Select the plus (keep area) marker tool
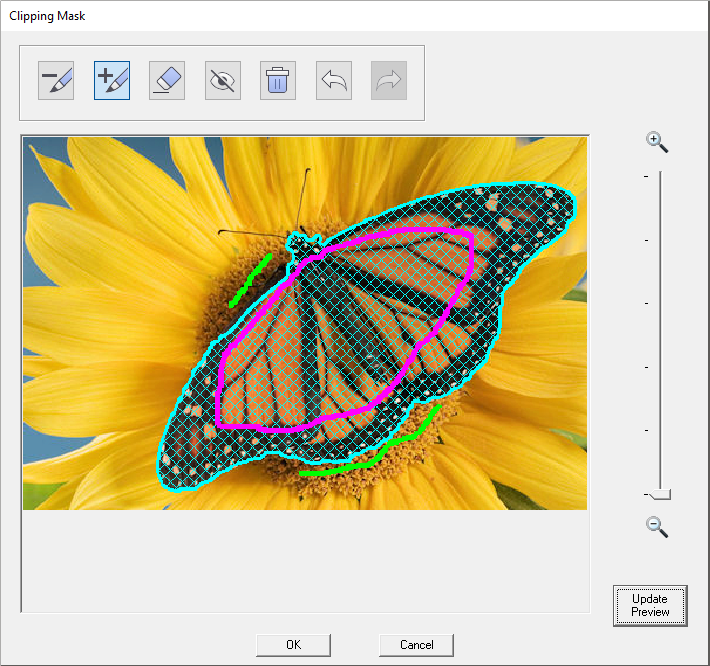Image resolution: width=710 pixels, height=666 pixels. [112, 80]
